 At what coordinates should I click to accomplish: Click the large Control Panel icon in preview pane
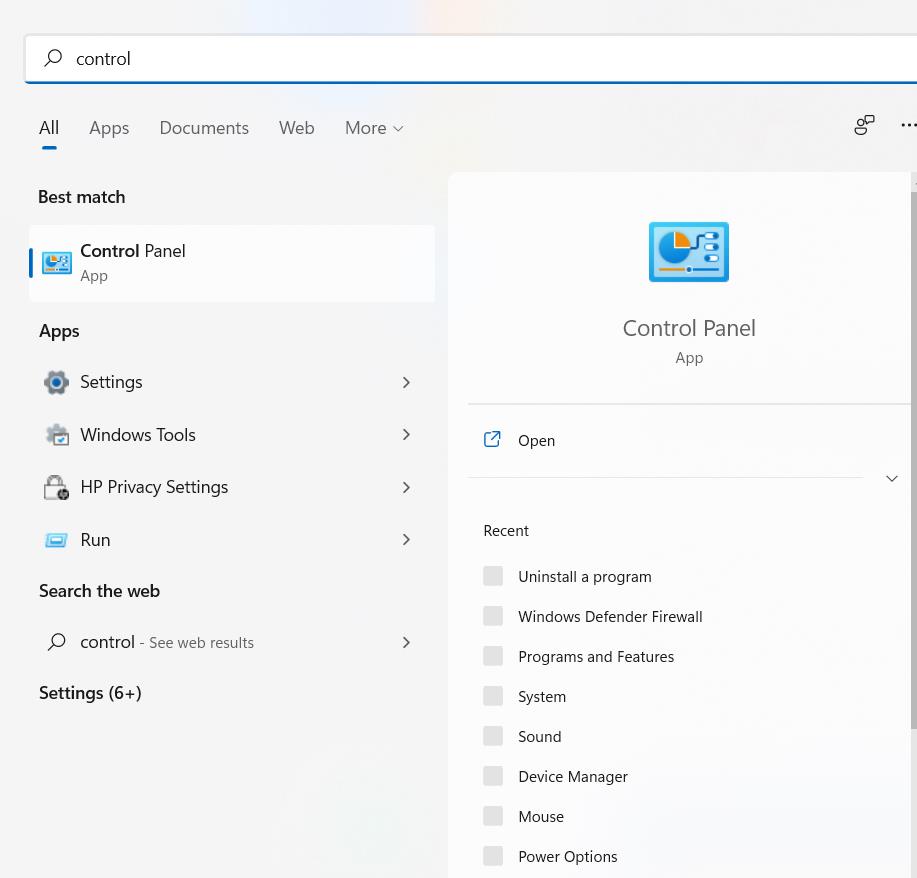(x=689, y=252)
